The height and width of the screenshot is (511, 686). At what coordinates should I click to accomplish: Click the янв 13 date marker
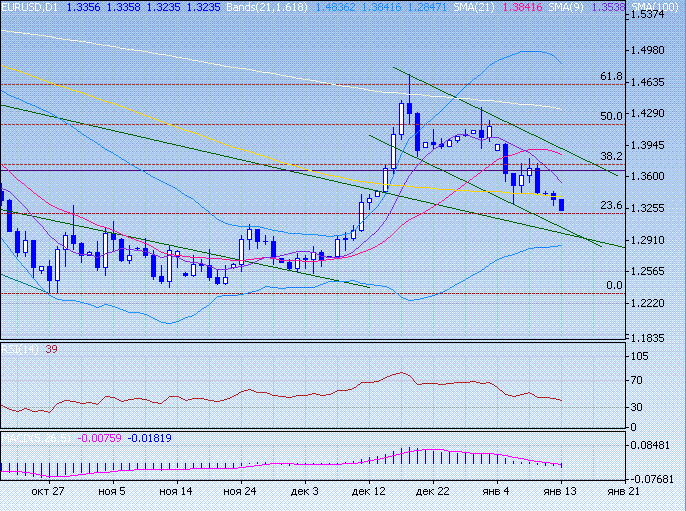(559, 492)
